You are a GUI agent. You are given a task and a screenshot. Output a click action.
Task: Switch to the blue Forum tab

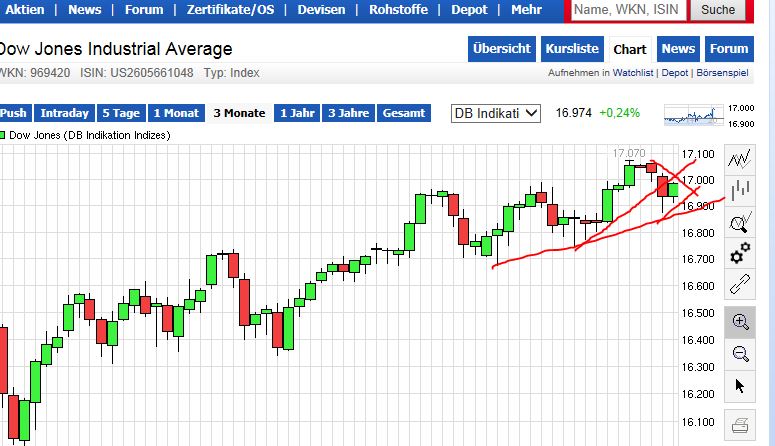729,49
